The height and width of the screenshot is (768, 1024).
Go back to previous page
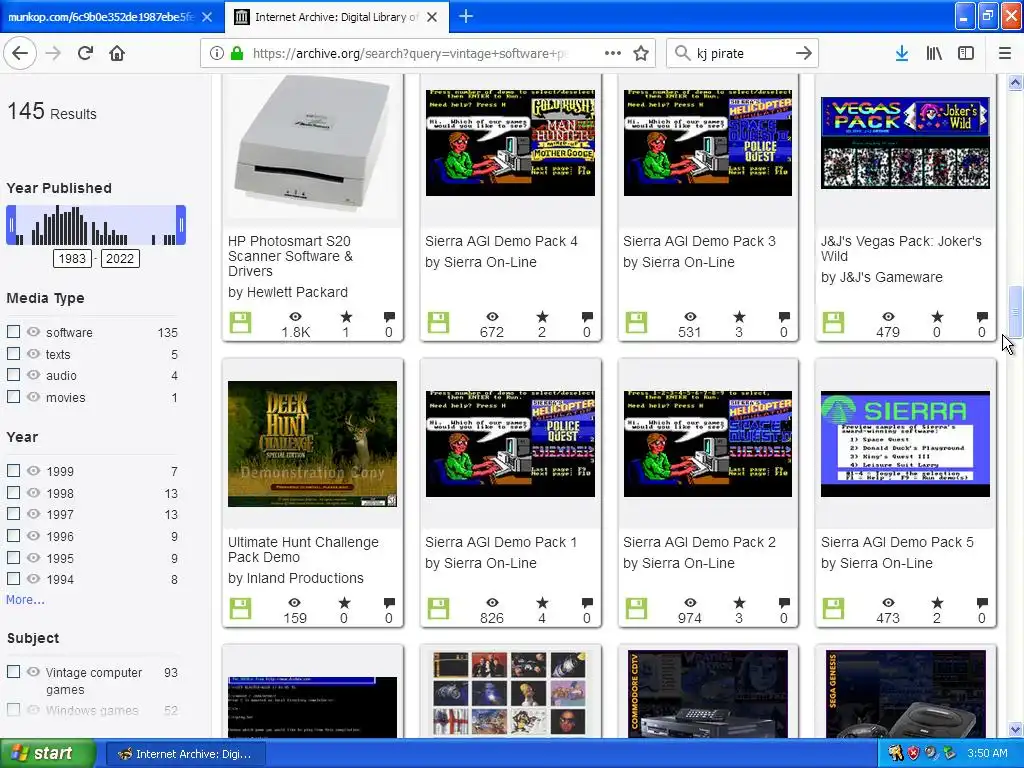20,54
